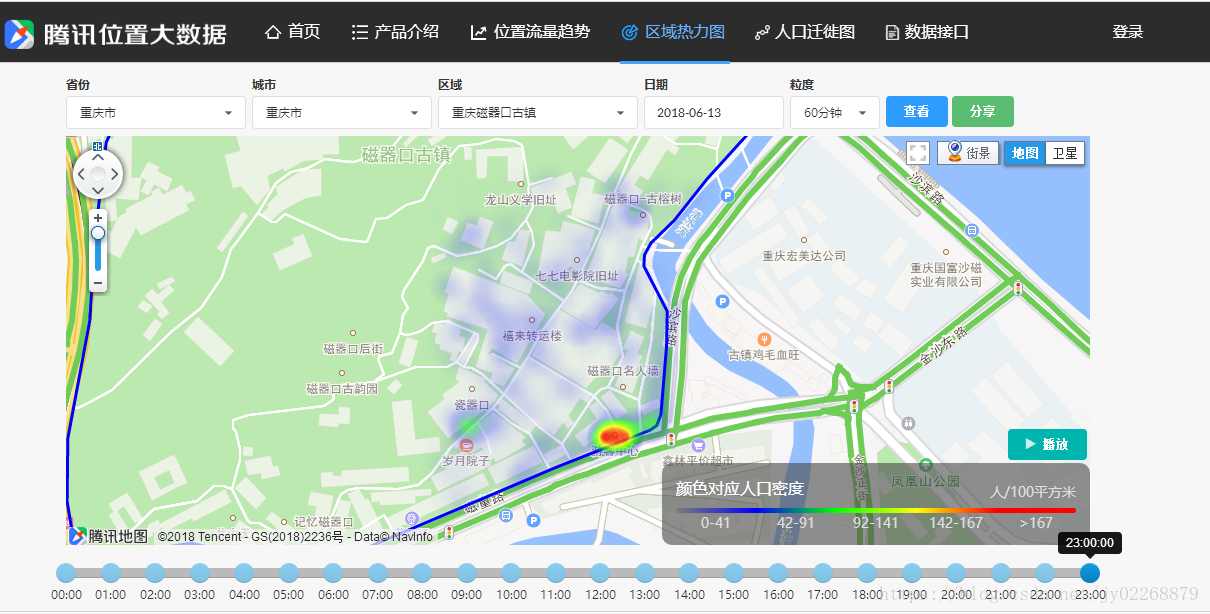Click the 人口迁徙图 route icon
The height and width of the screenshot is (614, 1210).
pyautogui.click(x=762, y=32)
